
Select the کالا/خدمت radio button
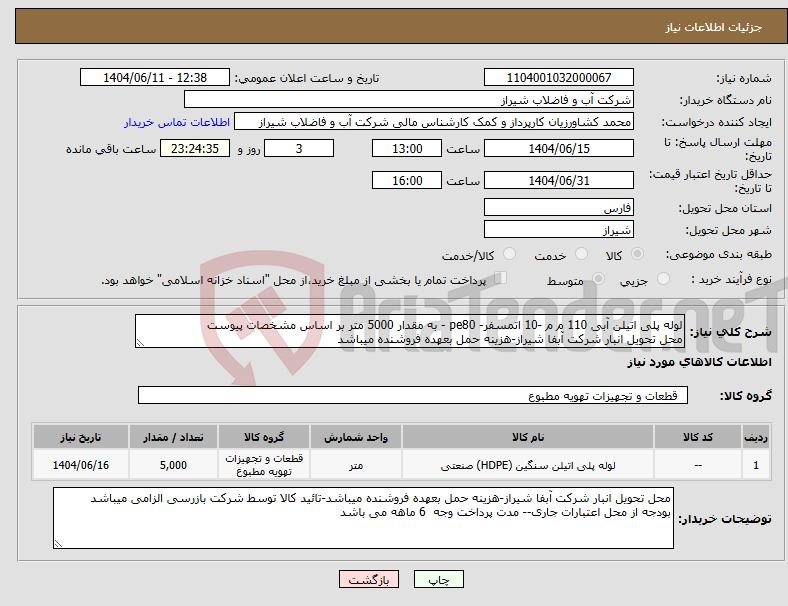[509, 254]
